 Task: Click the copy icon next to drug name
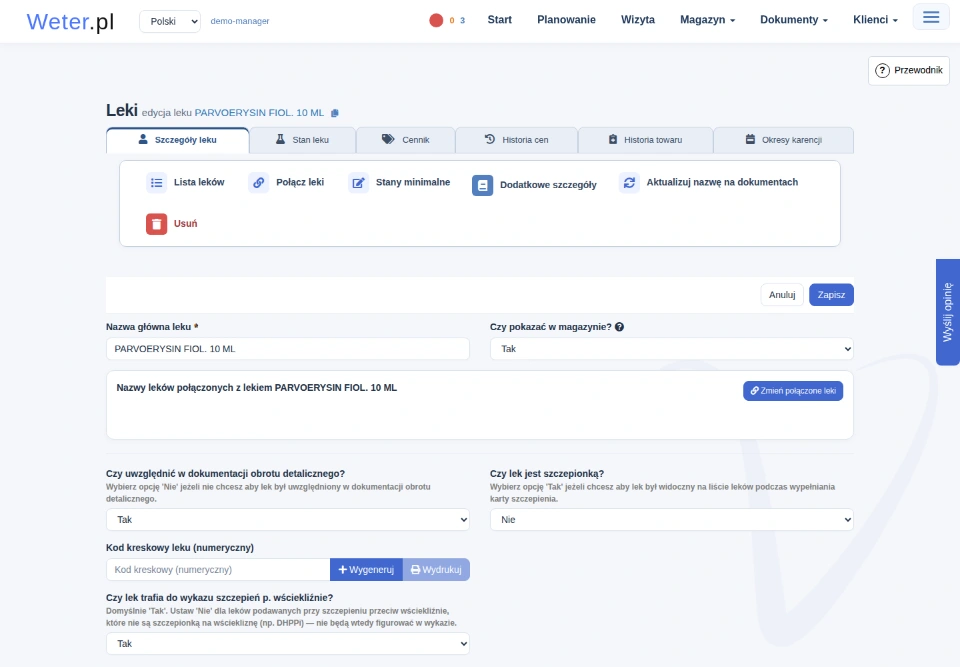pyautogui.click(x=334, y=113)
